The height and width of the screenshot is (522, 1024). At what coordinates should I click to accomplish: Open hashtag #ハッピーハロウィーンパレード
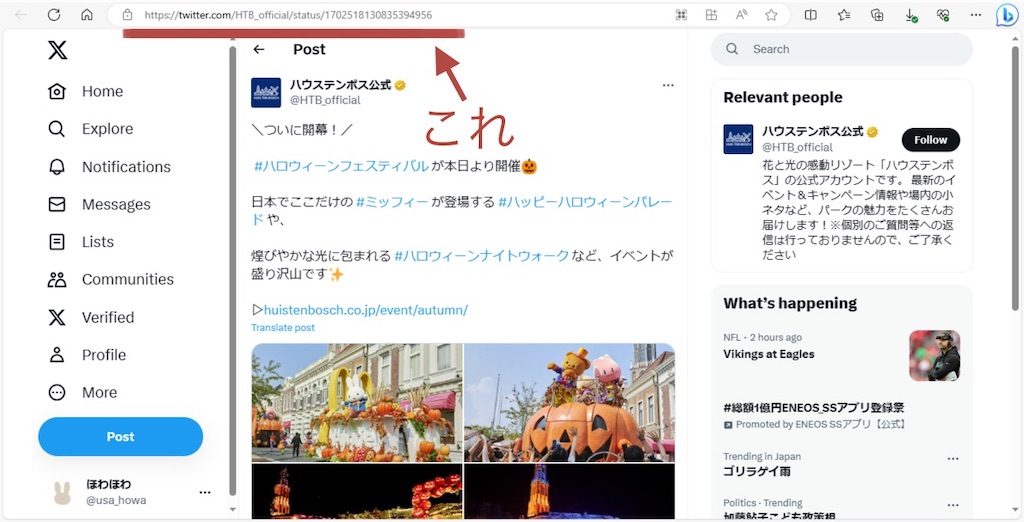click(x=585, y=202)
